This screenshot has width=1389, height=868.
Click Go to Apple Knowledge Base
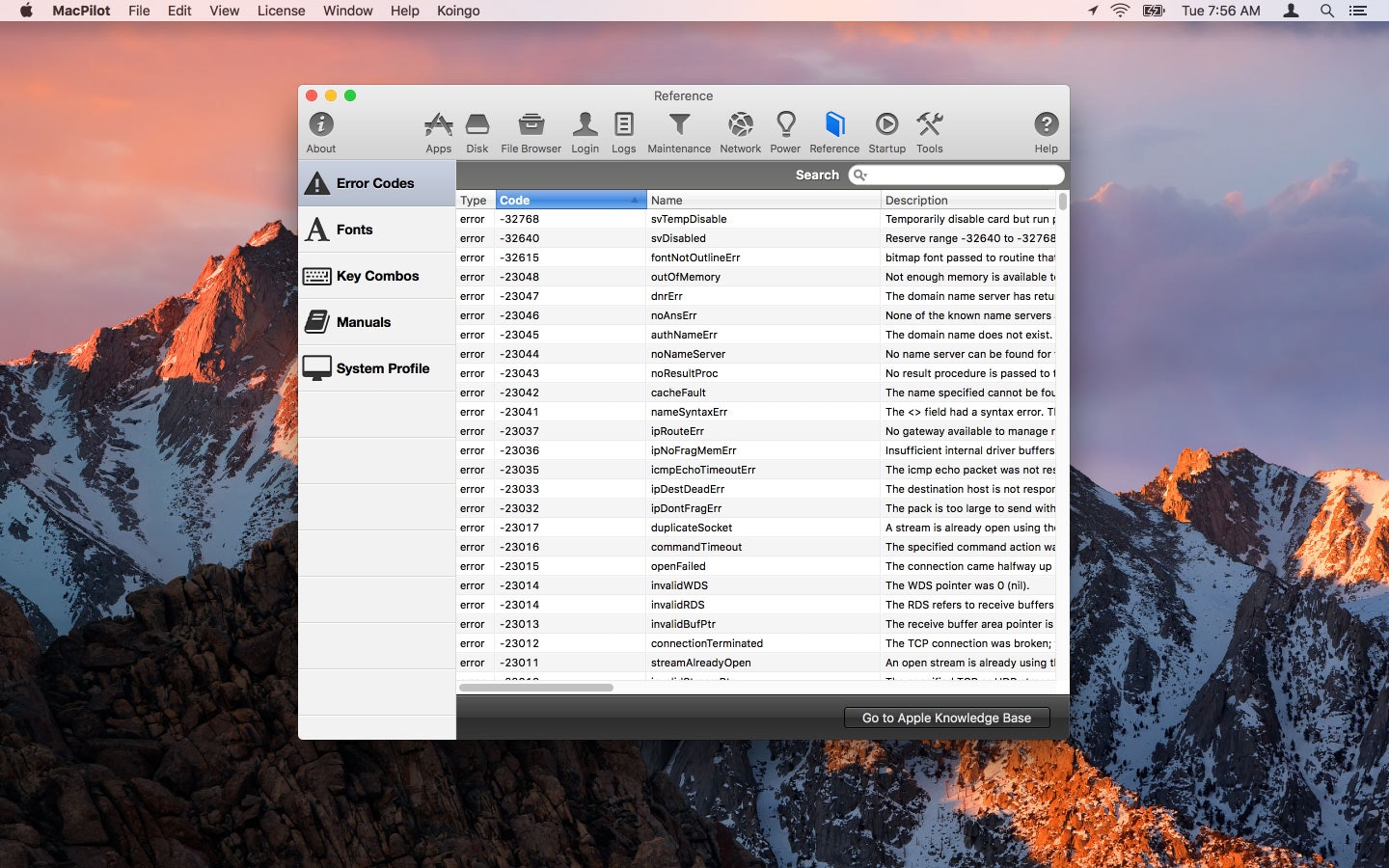pos(946,718)
